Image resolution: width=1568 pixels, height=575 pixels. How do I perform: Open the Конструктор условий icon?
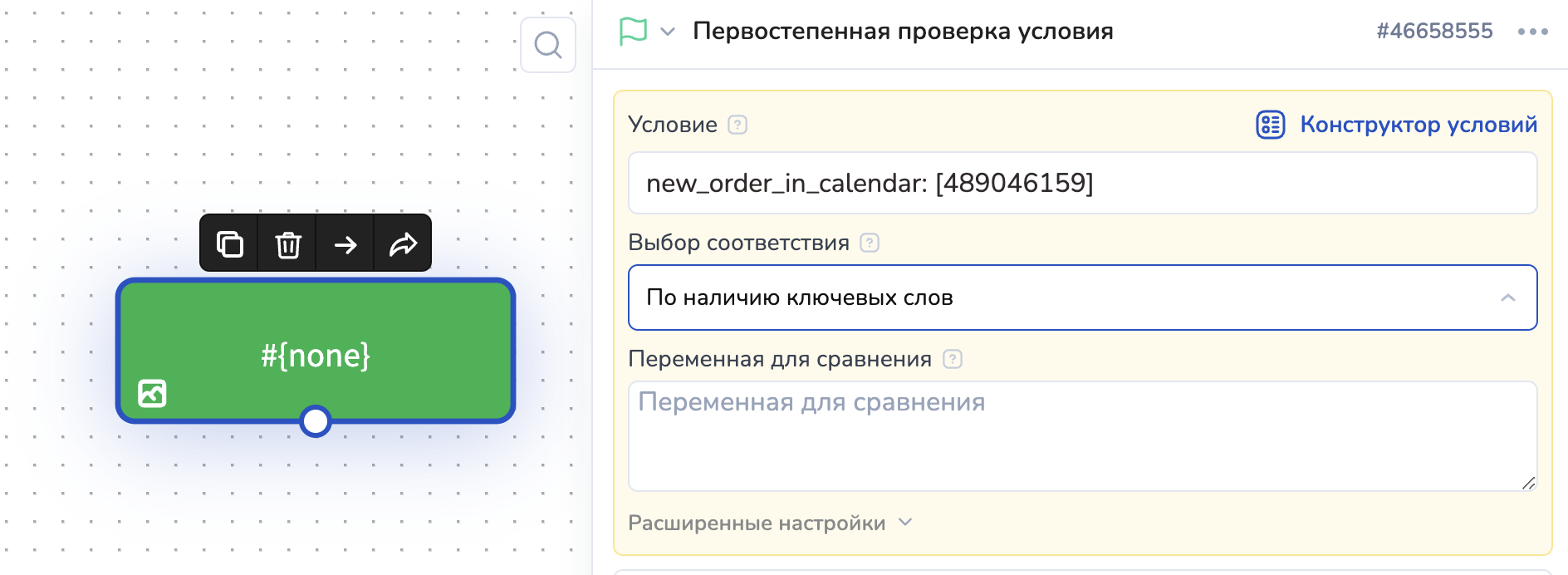point(1270,125)
